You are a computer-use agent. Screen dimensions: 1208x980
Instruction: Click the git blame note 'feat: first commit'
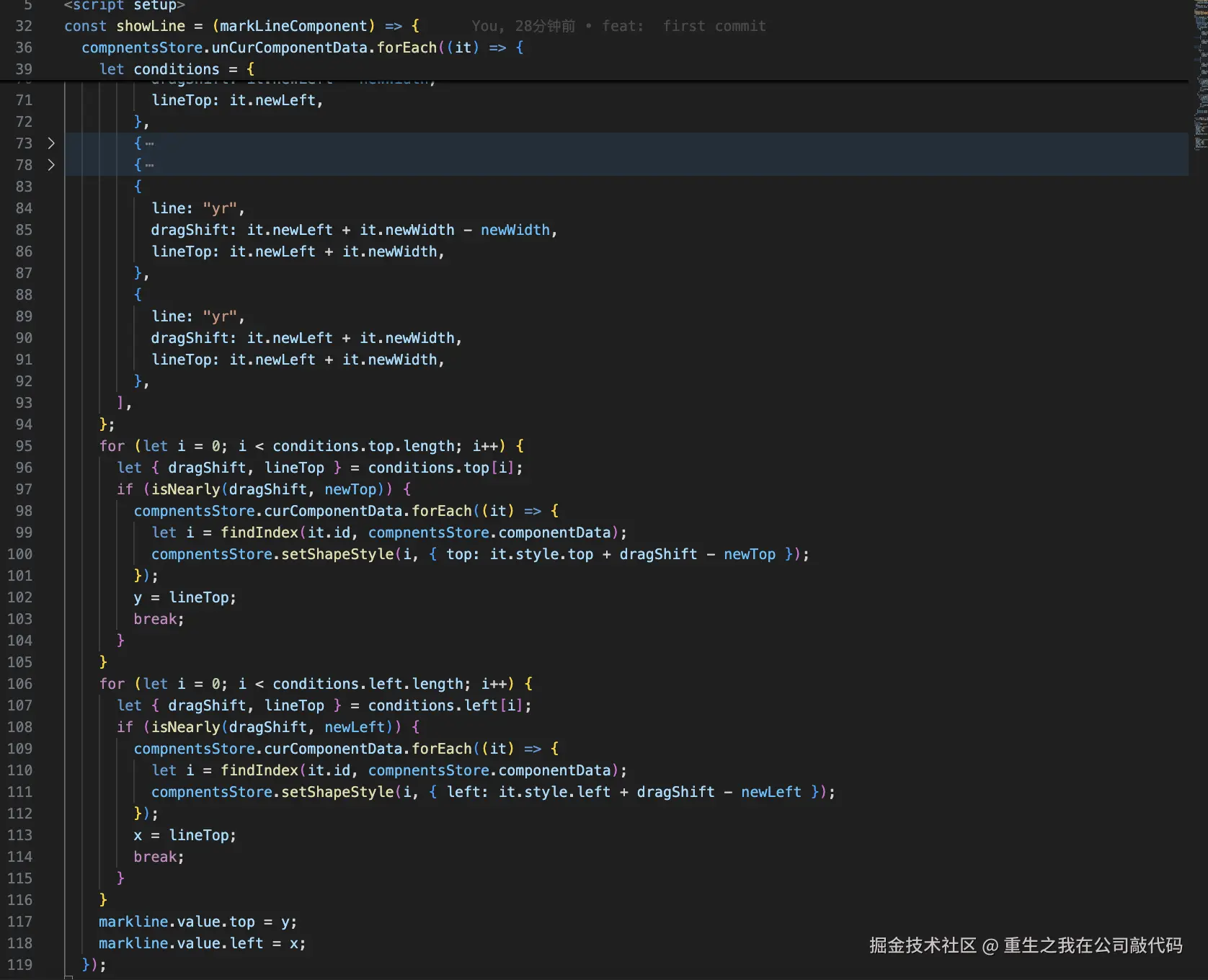coord(684,26)
